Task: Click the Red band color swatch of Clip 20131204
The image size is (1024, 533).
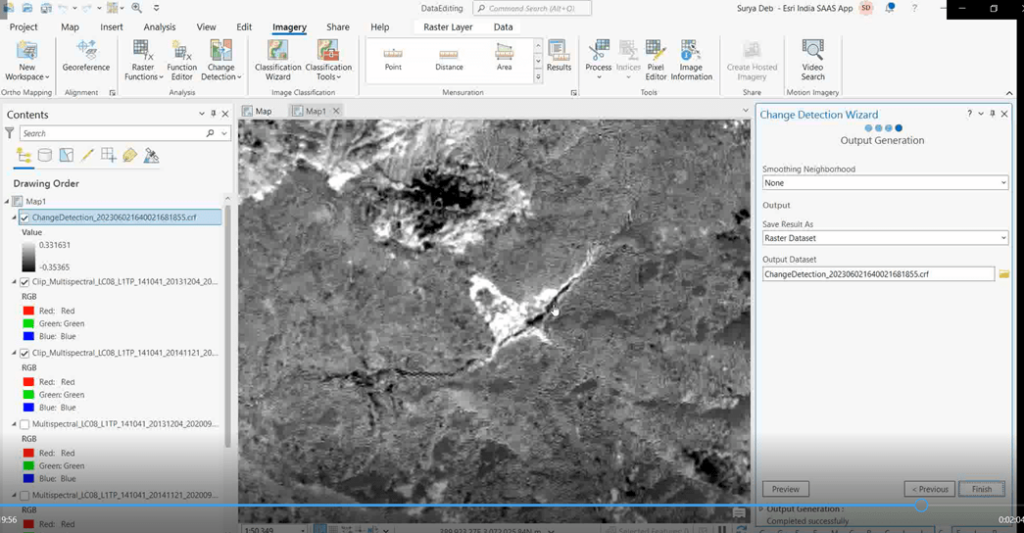Action: pos(28,311)
